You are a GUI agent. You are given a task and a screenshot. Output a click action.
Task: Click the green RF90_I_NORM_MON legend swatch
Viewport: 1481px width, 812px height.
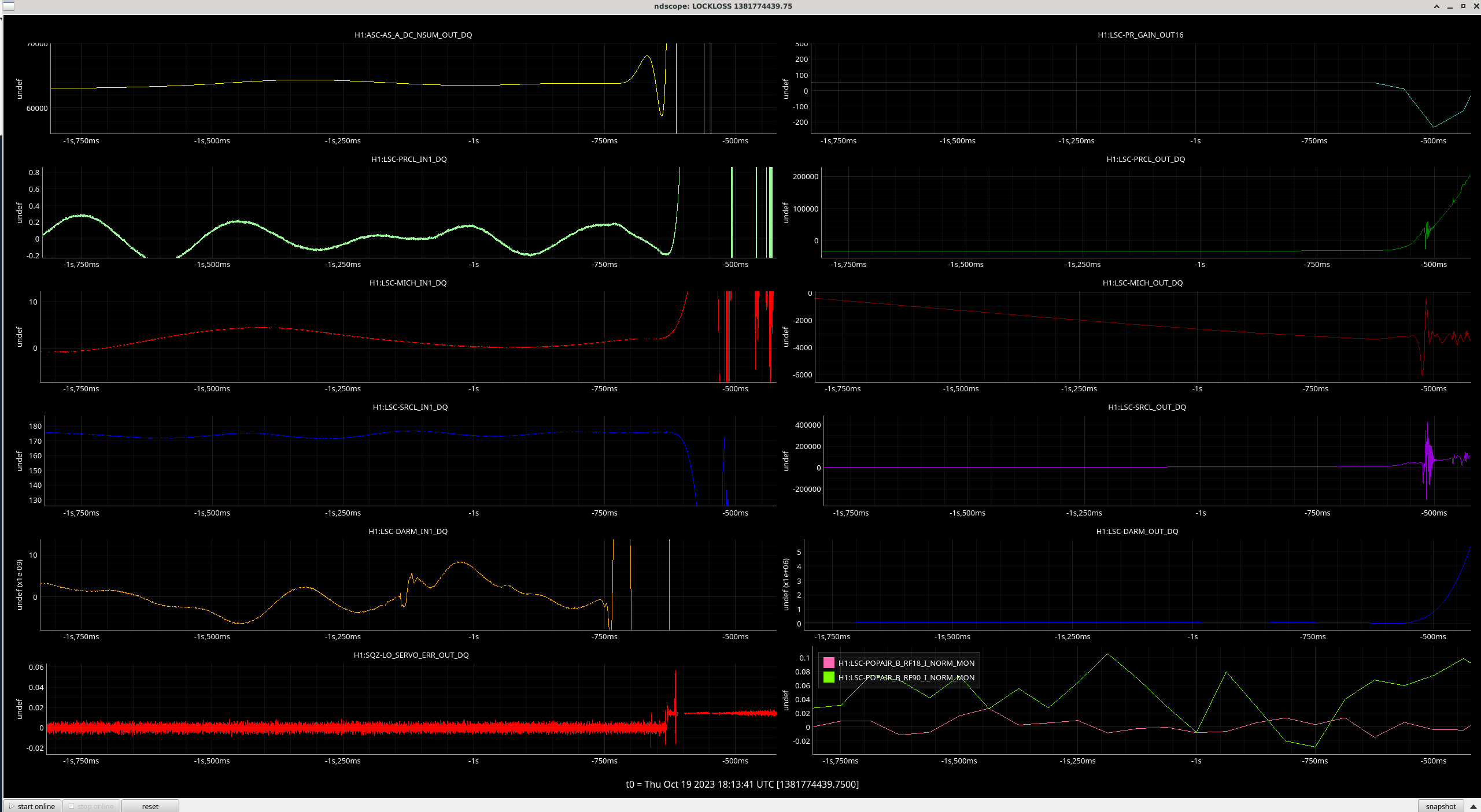tap(829, 677)
